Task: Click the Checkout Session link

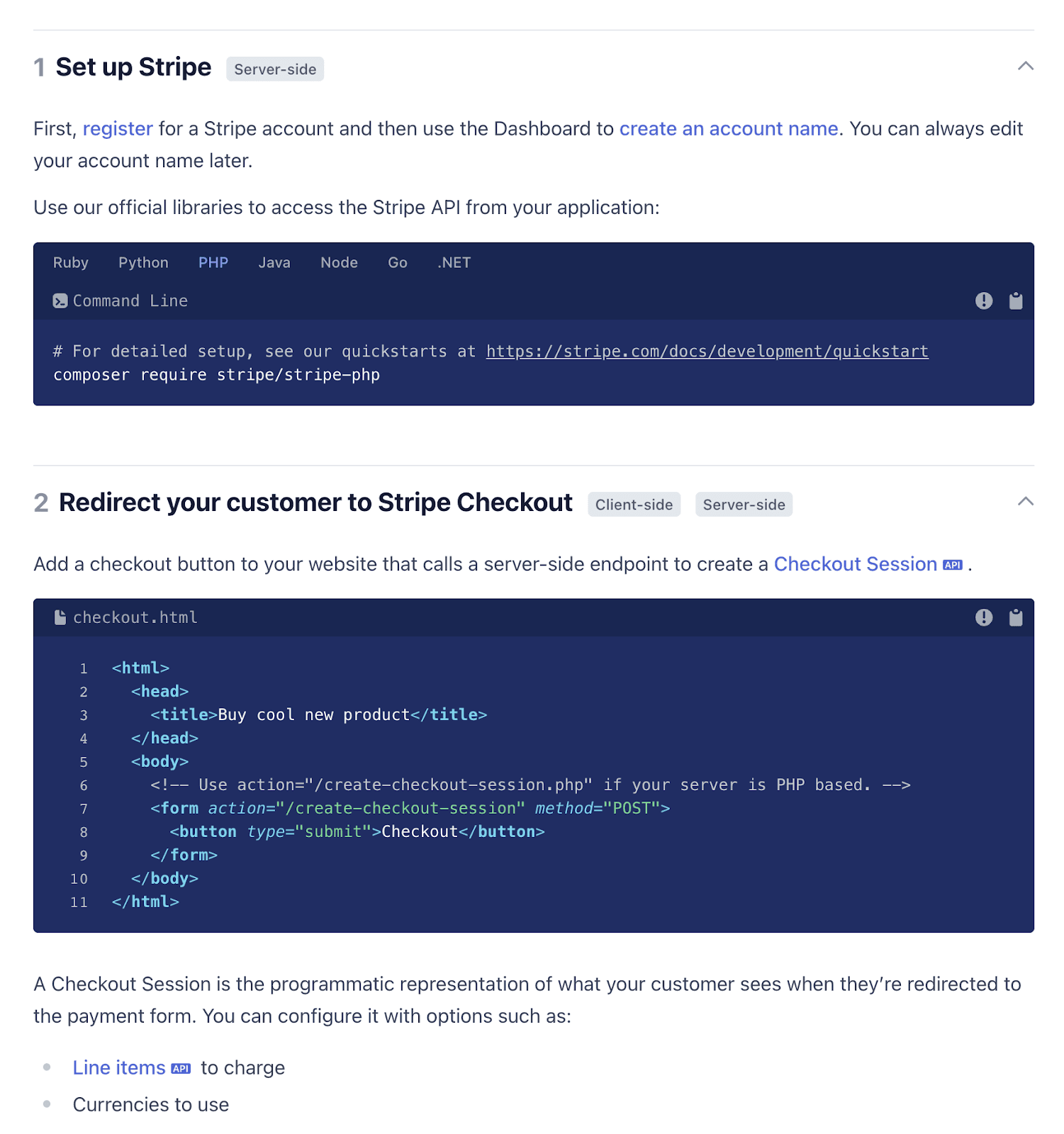Action: [855, 564]
